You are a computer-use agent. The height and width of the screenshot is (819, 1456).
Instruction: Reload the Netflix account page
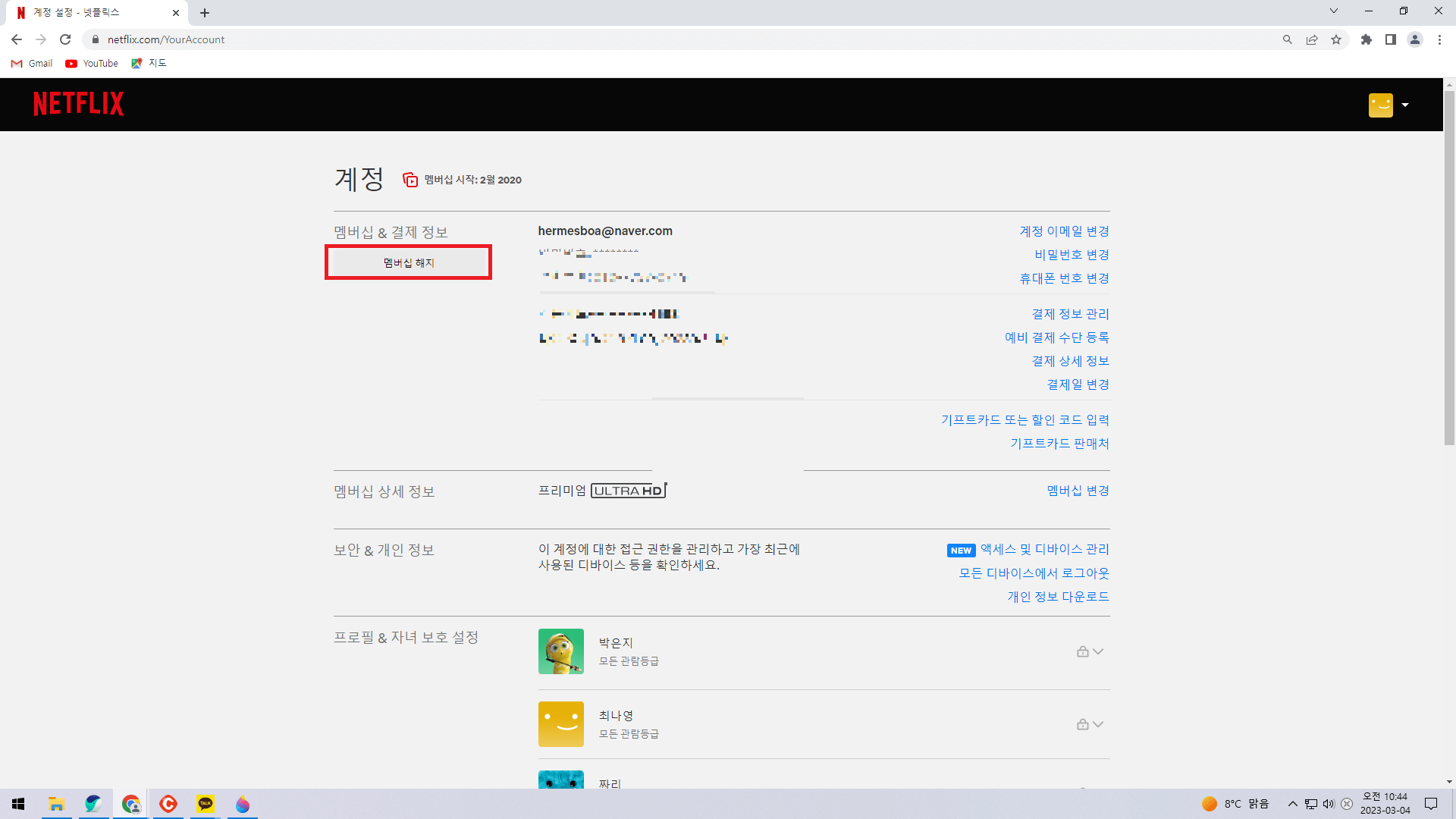[x=65, y=39]
